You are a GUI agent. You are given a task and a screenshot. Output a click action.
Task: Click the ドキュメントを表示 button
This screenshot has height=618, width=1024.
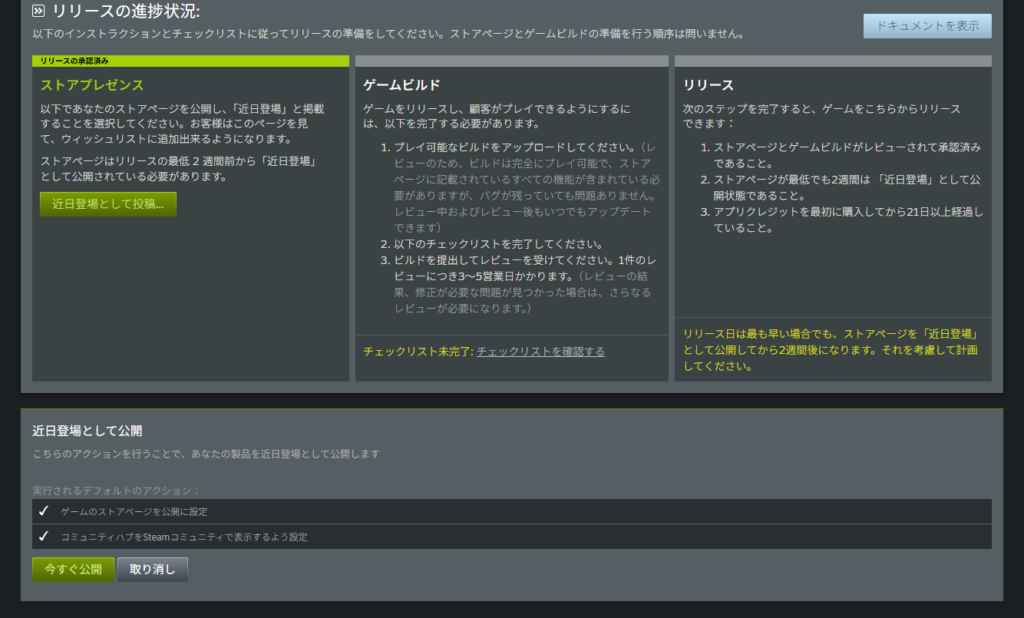(x=927, y=26)
